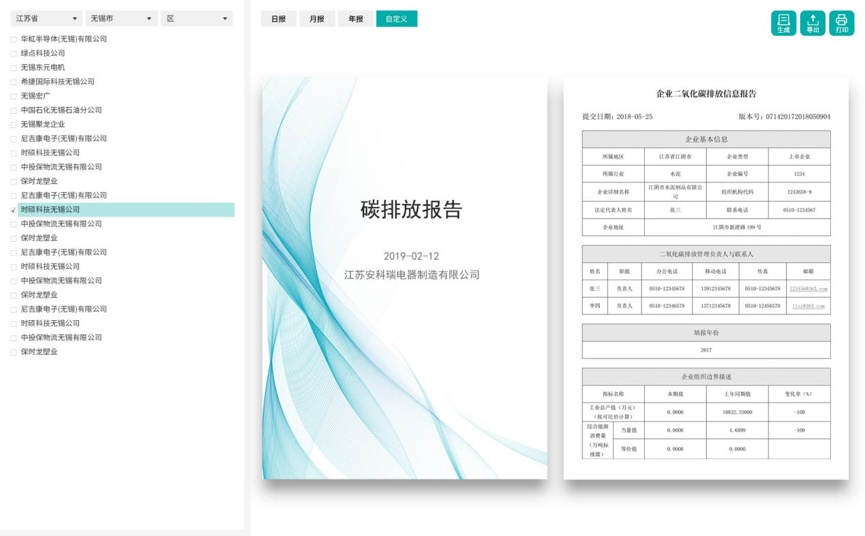Check the 华虹半导体(无锡)有限公司 checkbox
This screenshot has height=536, width=865.
(14, 39)
